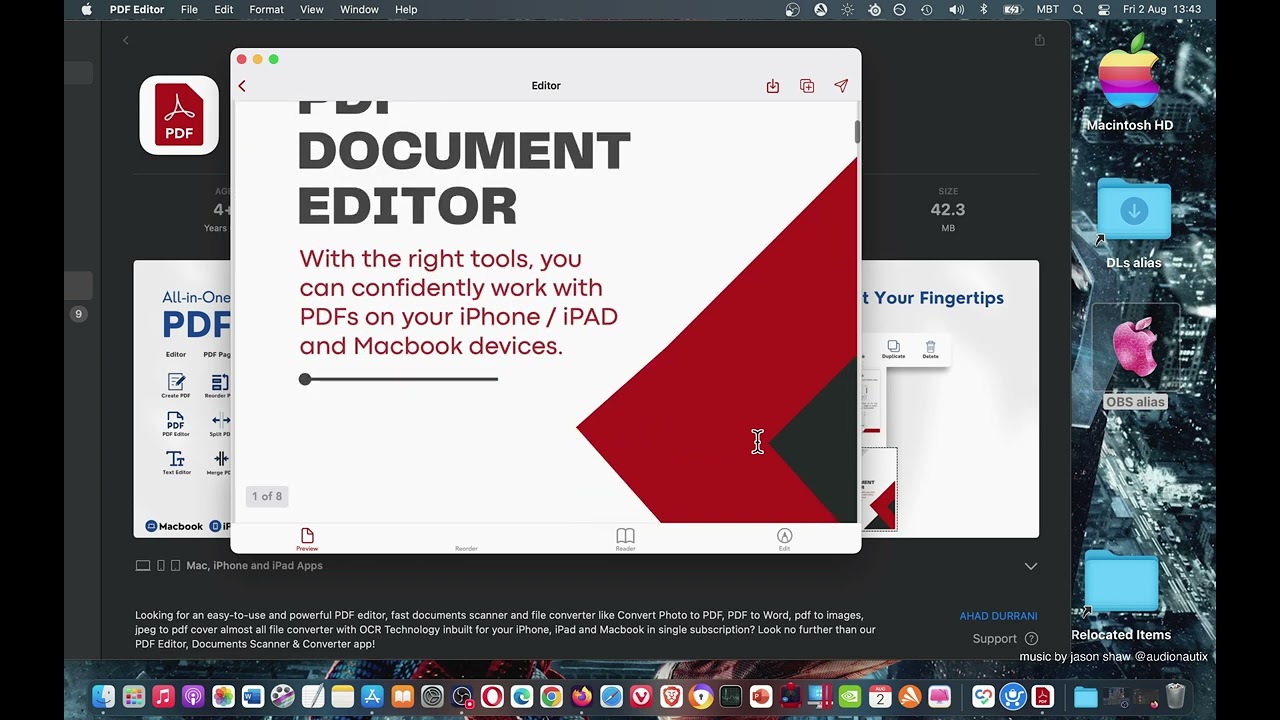Open Firefox from the Dock
This screenshot has height=720, width=1280.
click(x=581, y=696)
